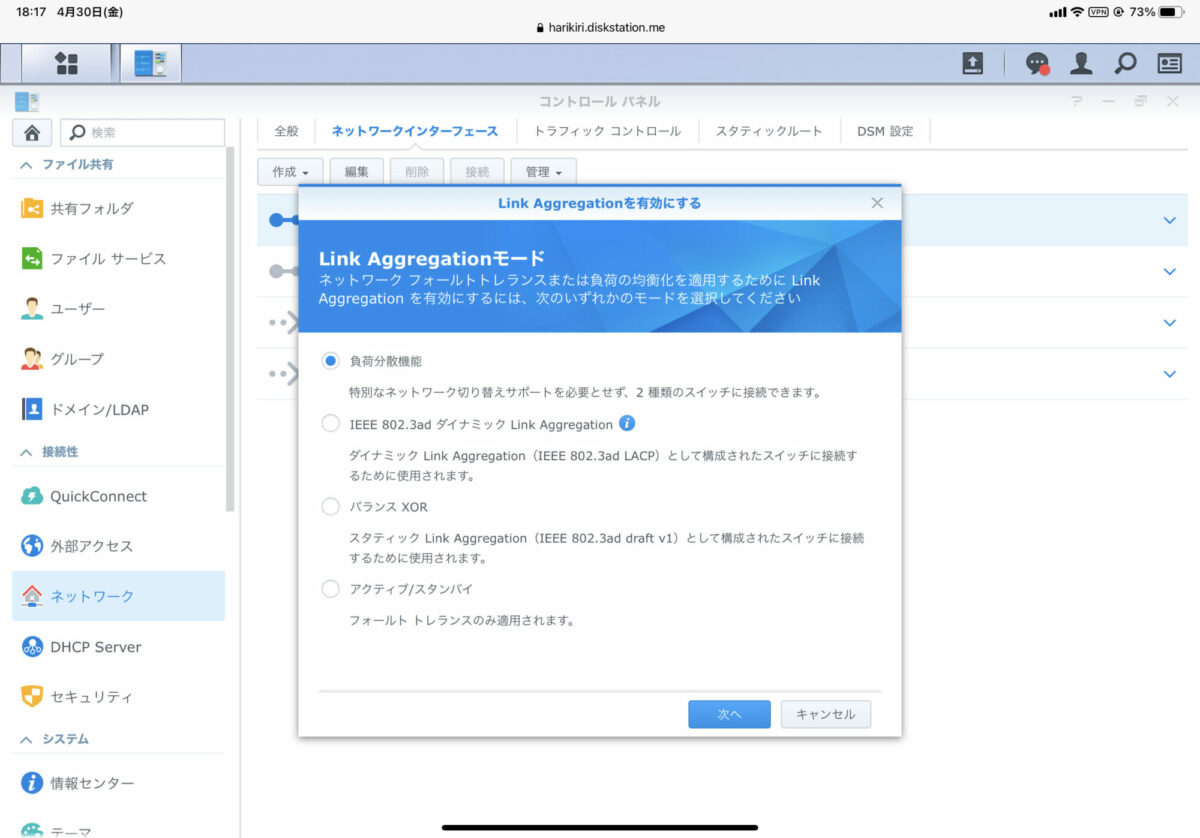The height and width of the screenshot is (838, 1200).
Task: Switch to the DSM 設定 tab
Action: click(885, 131)
